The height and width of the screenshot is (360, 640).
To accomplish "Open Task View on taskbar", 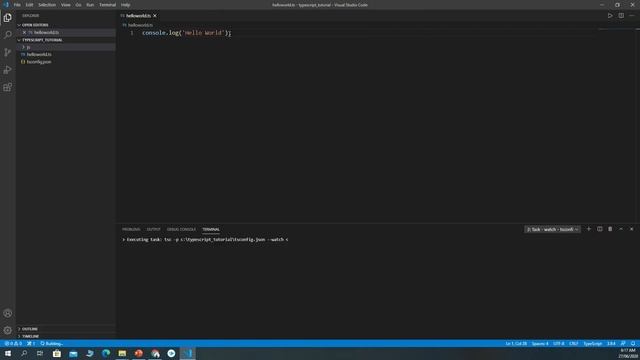I will [40, 353].
